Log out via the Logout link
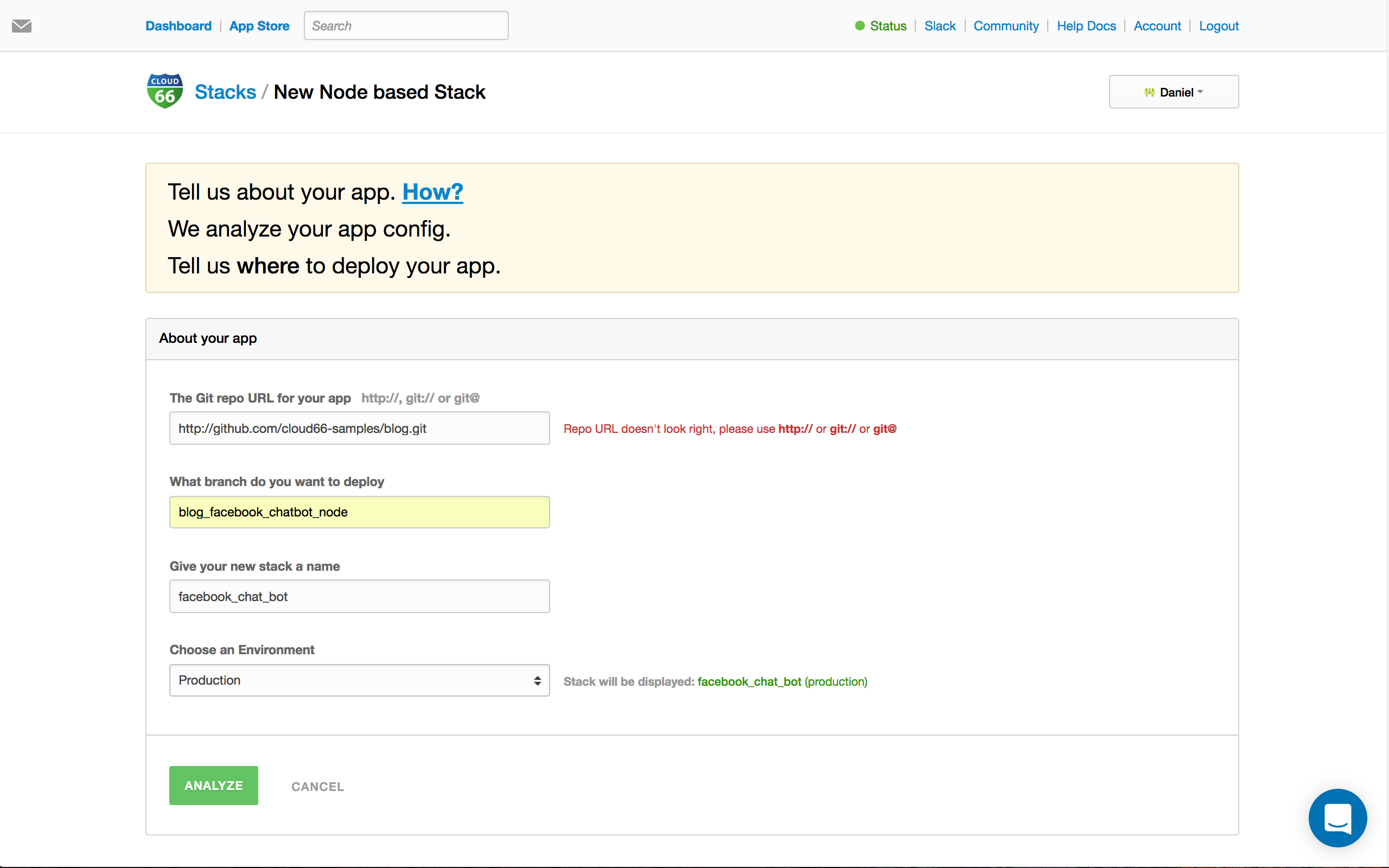Image resolution: width=1389 pixels, height=868 pixels. pos(1219,26)
